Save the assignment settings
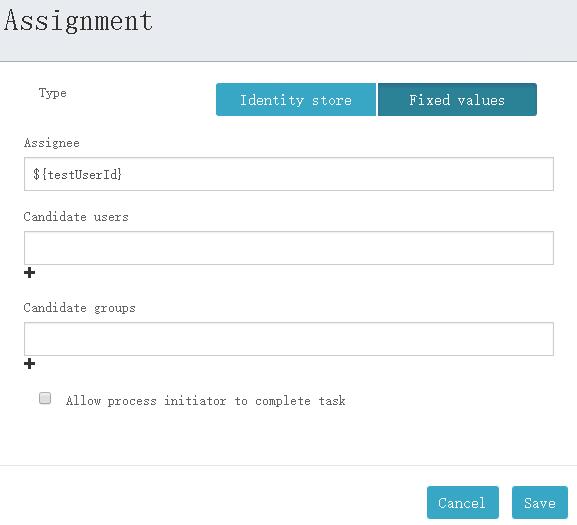This screenshot has height=525, width=577. point(540,503)
